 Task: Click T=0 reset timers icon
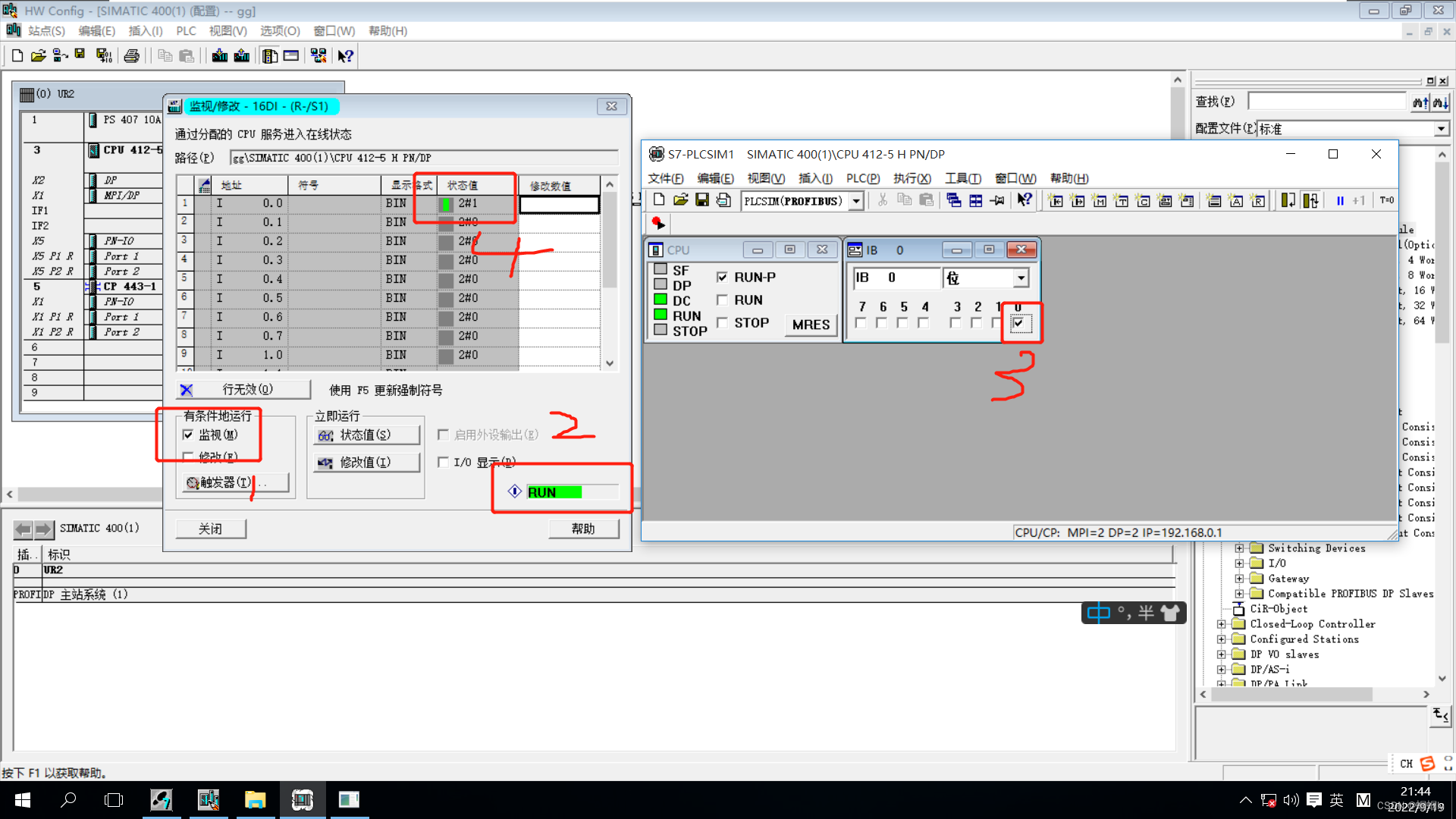[x=1387, y=200]
